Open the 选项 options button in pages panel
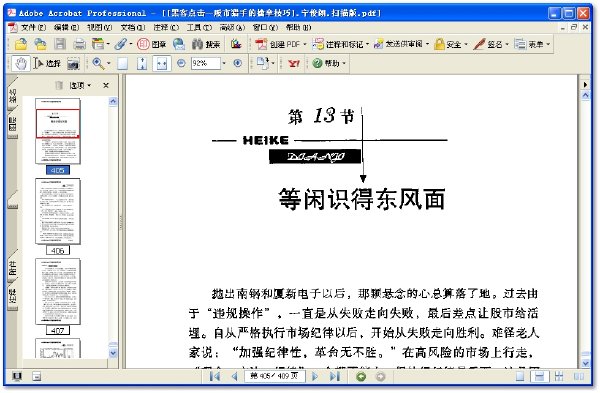The height and width of the screenshot is (393, 600). (80, 85)
